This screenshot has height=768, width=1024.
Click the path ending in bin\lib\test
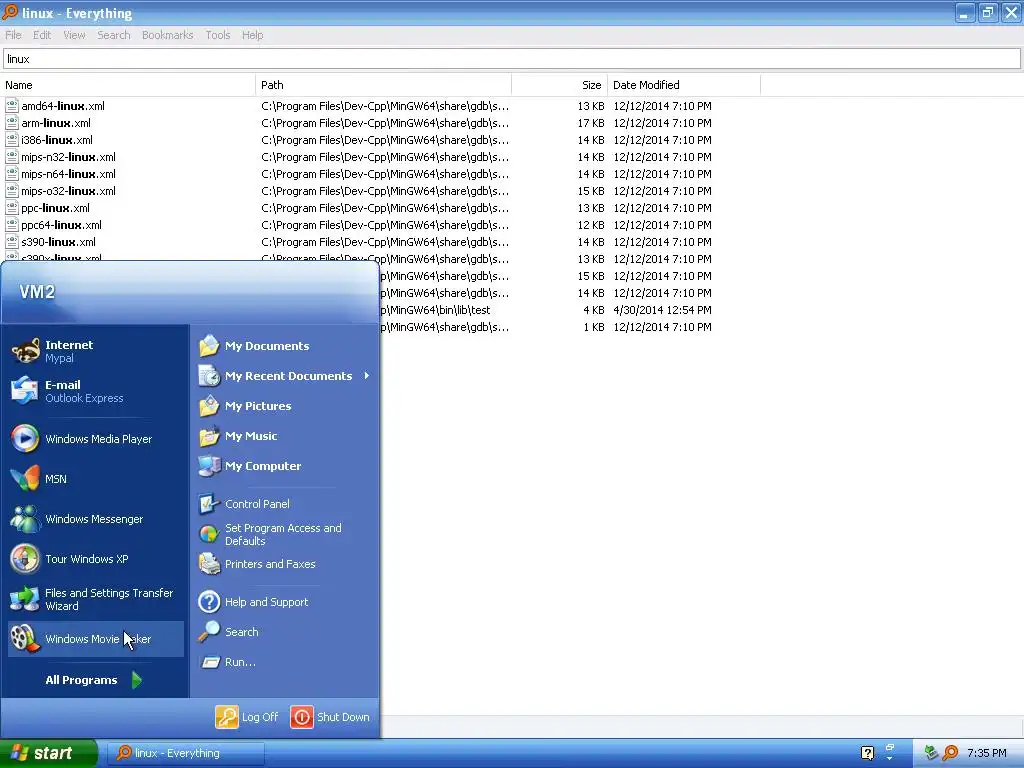[436, 310]
